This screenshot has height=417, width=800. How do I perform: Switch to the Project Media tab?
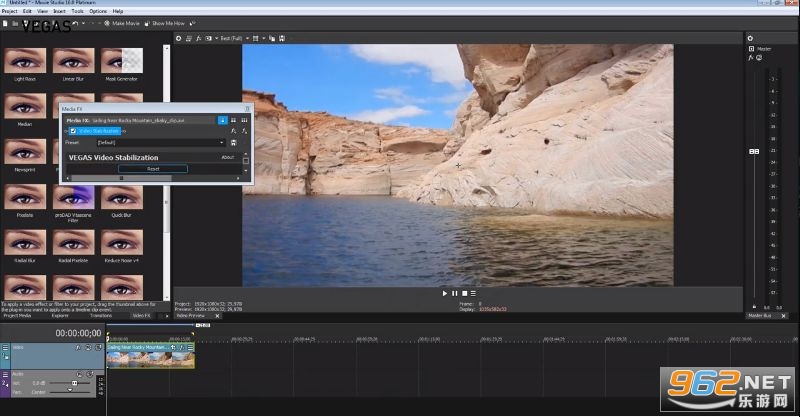[17, 316]
